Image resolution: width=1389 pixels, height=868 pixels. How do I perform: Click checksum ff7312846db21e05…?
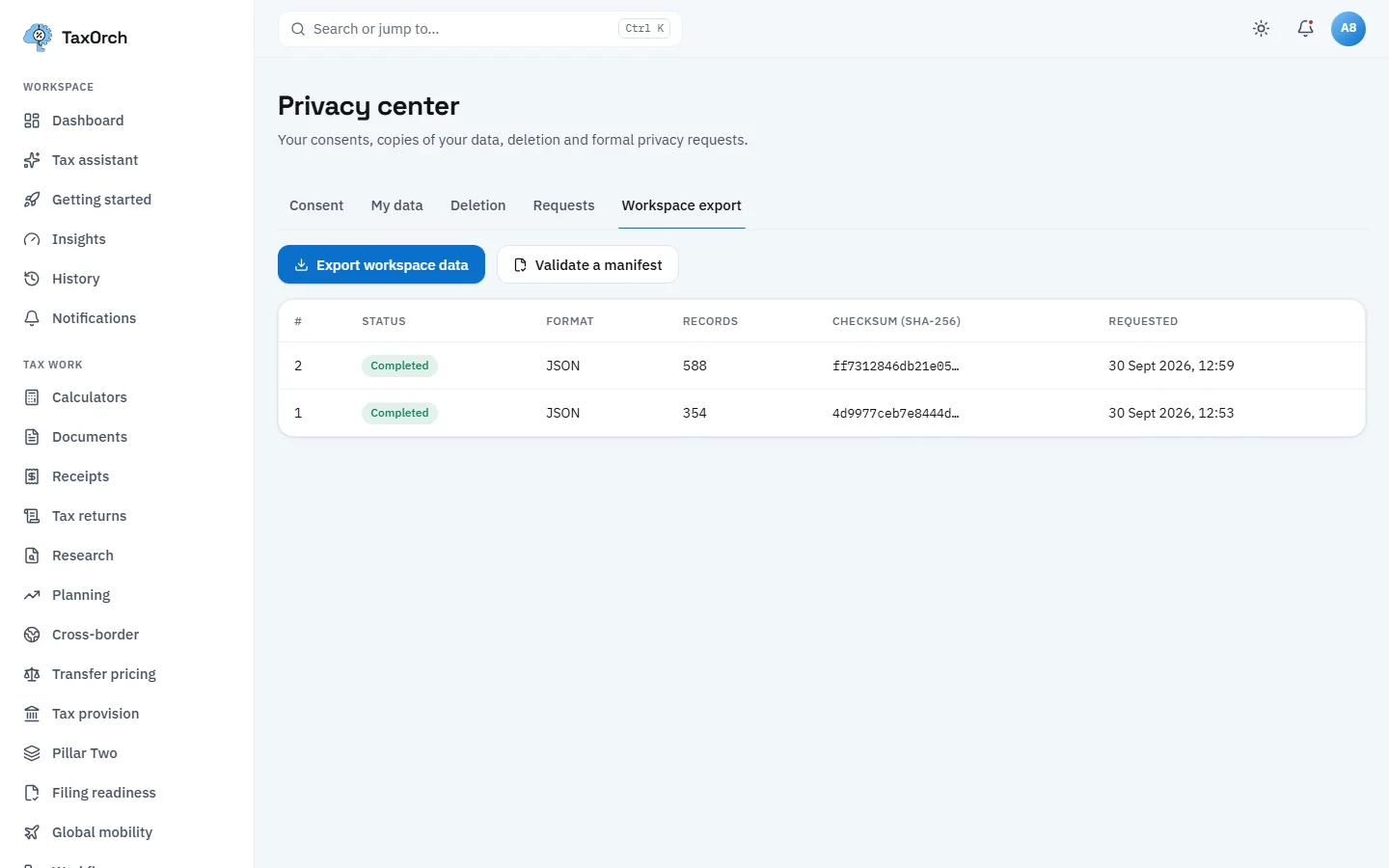(x=896, y=366)
